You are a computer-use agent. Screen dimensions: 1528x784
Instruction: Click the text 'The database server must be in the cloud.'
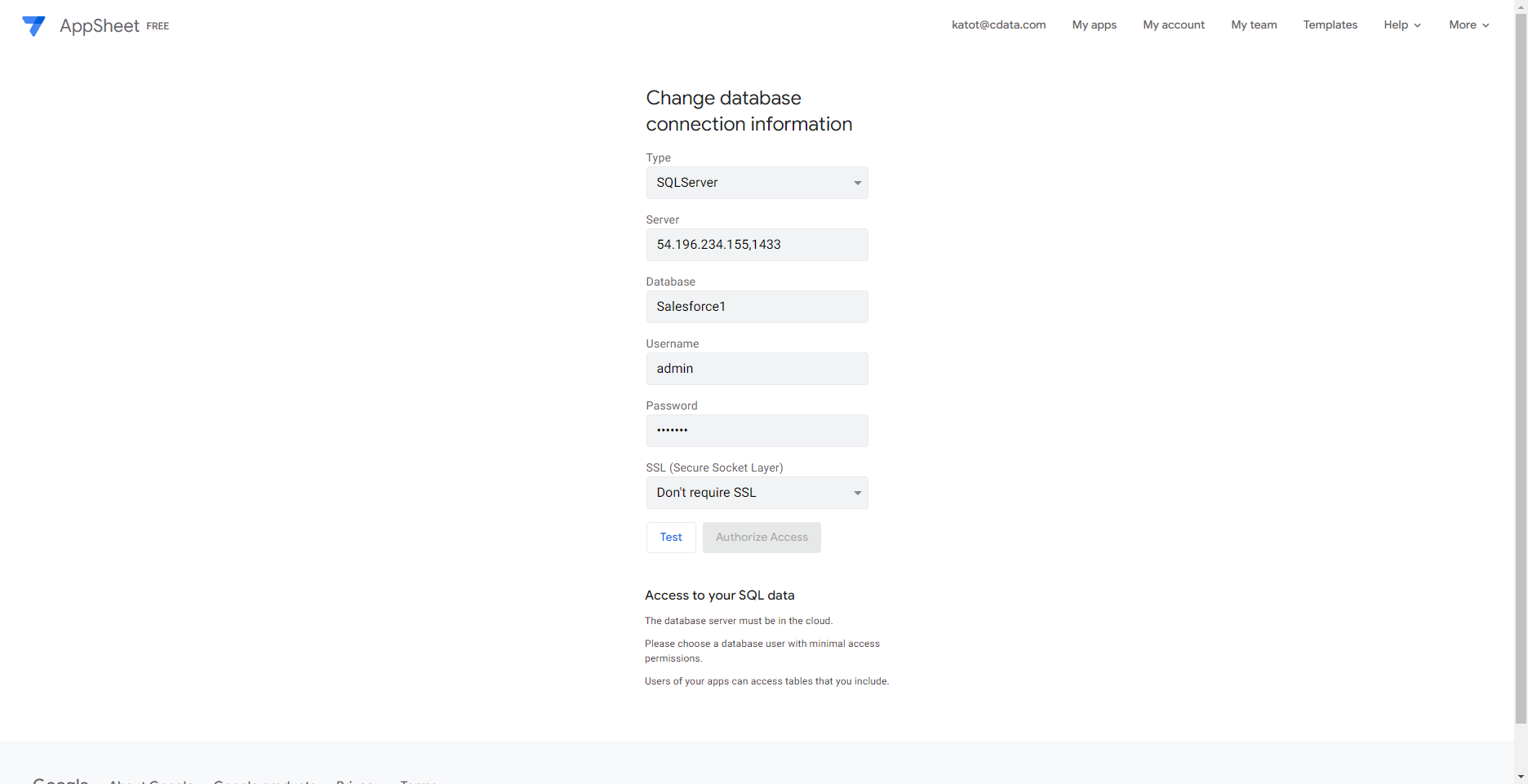click(x=739, y=621)
